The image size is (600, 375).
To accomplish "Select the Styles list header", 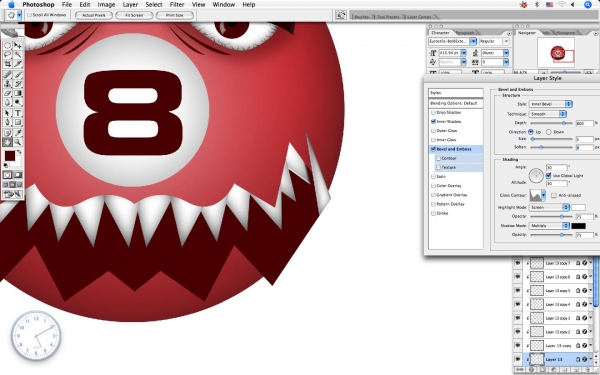I will coord(455,93).
